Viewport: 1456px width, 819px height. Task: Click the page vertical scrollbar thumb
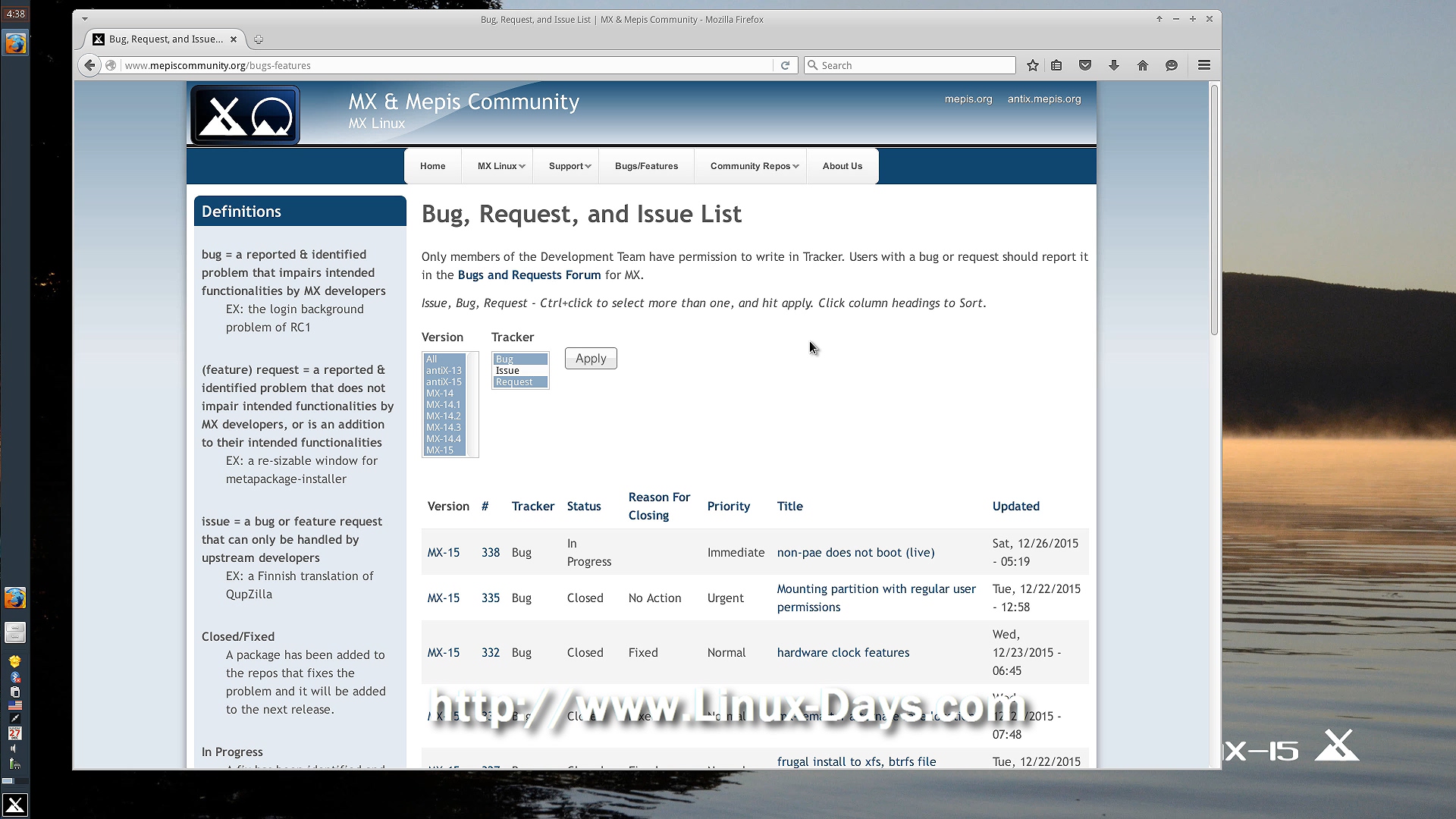click(1214, 210)
